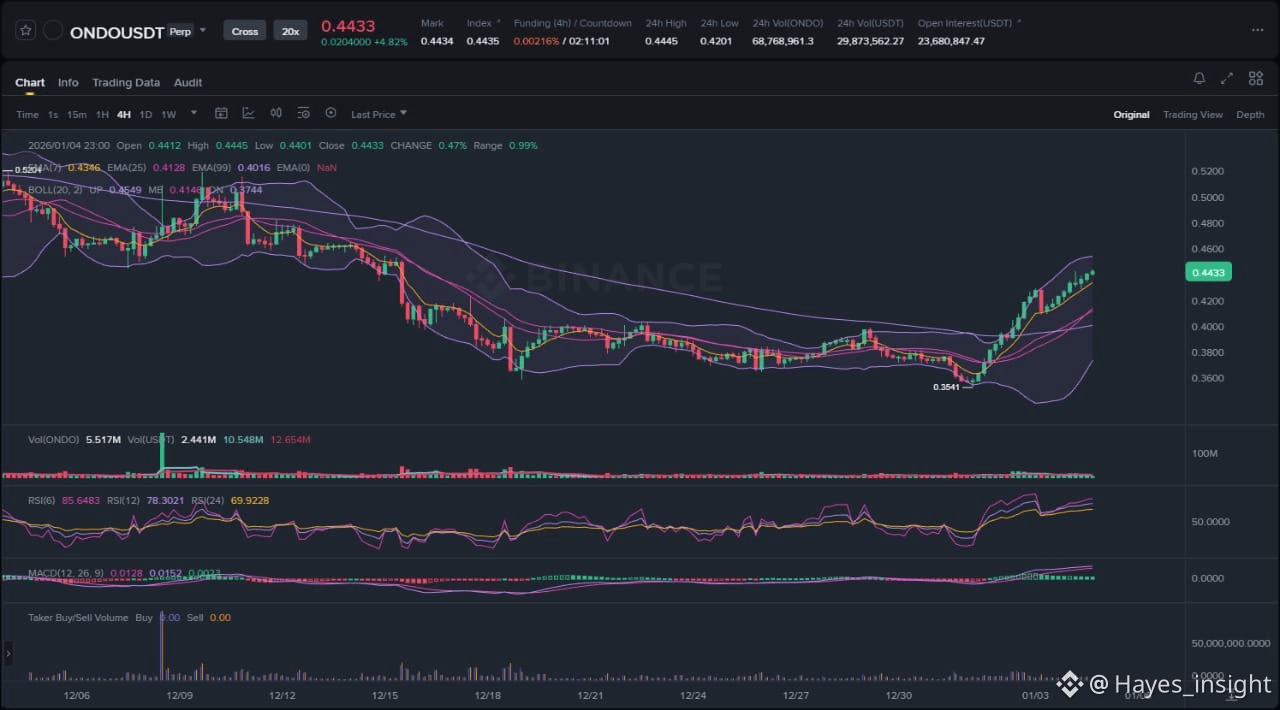The image size is (1280, 710).
Task: Click the RSI(6) indicator label
Action: [43, 500]
